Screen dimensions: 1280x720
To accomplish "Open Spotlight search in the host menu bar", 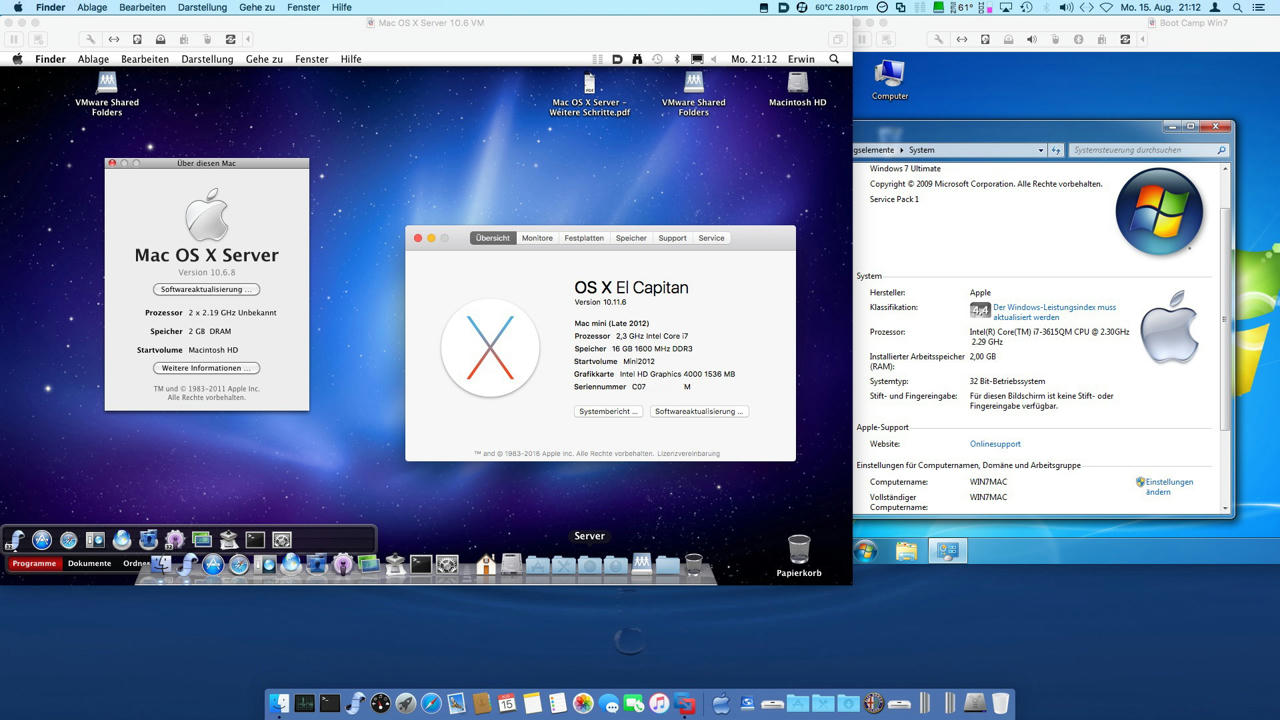I will (1238, 7).
